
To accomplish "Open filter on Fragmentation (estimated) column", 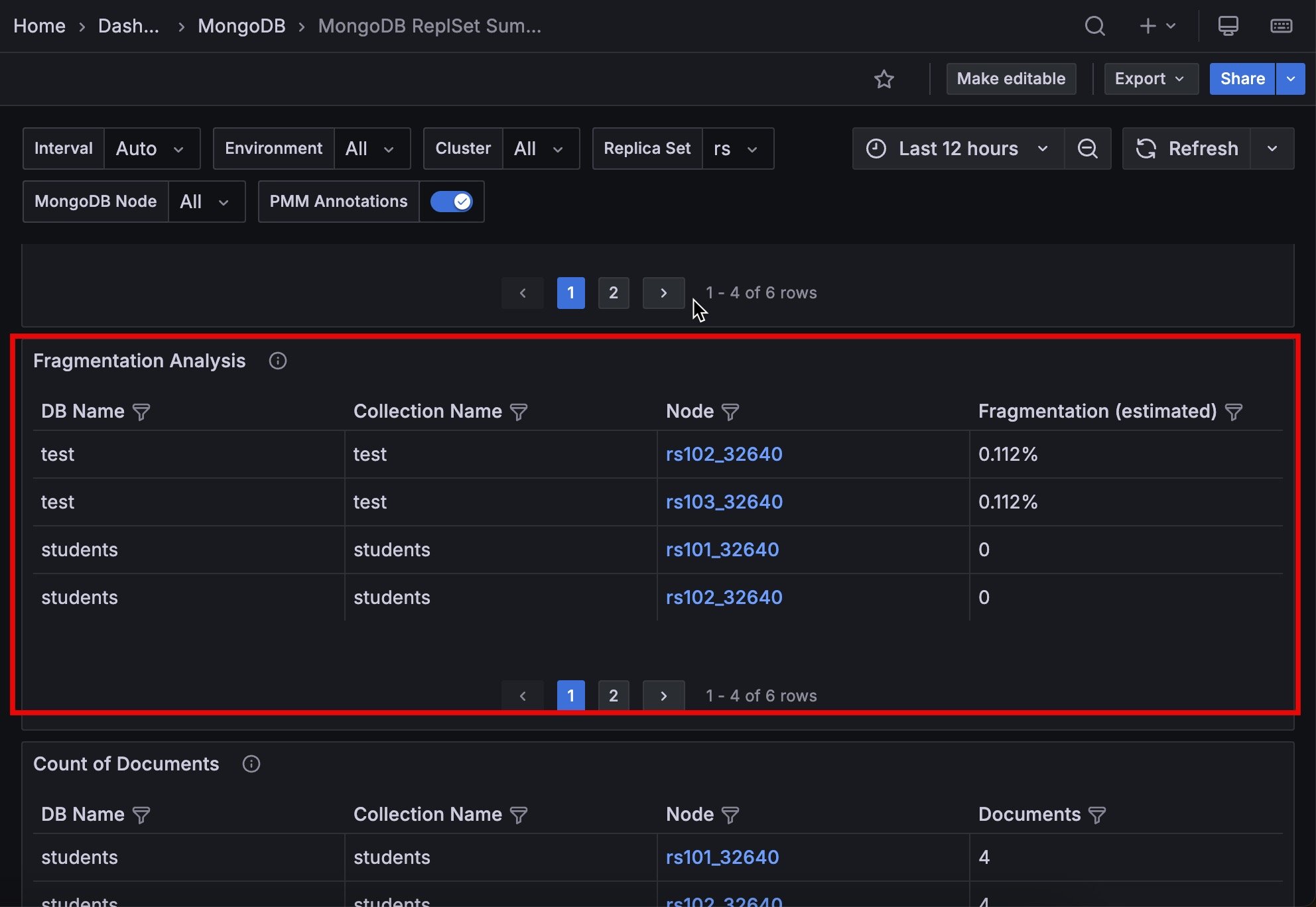I will point(1234,412).
